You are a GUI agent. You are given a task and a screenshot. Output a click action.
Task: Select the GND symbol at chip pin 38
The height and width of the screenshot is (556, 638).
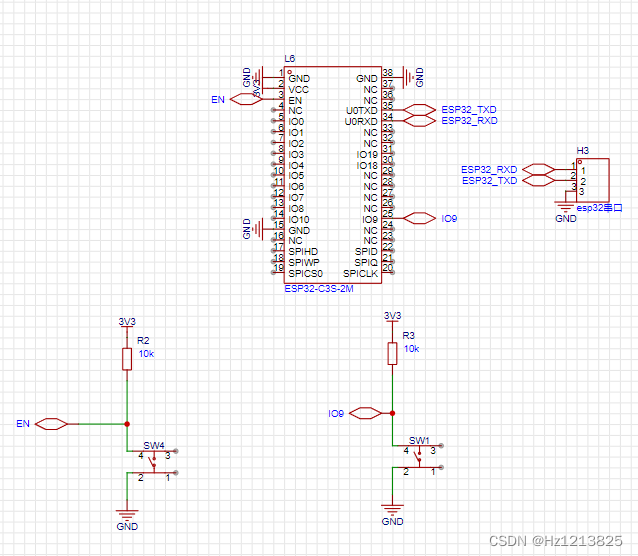(x=409, y=77)
